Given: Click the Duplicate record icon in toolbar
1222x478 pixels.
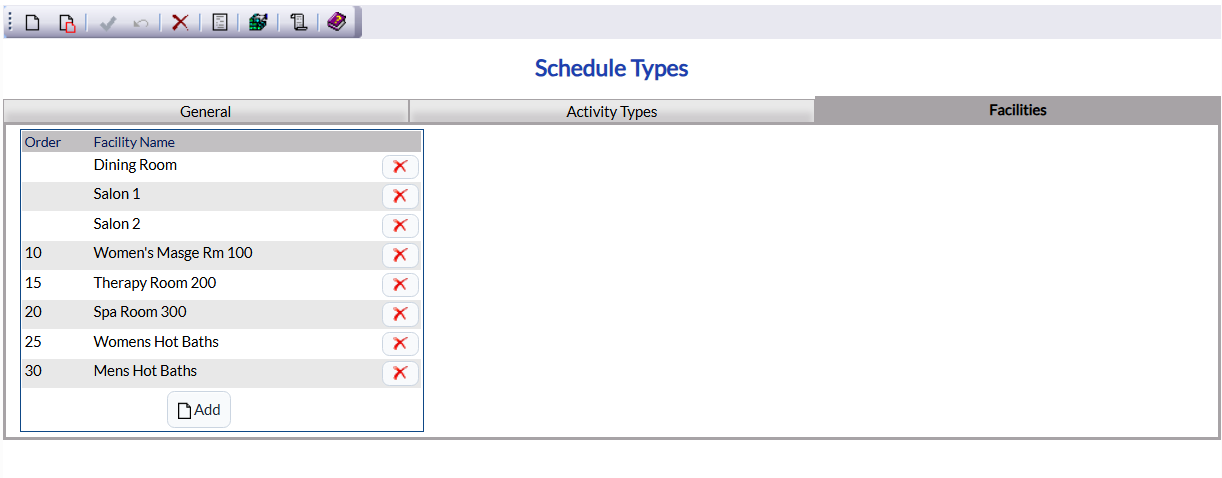Looking at the screenshot, I should (67, 22).
